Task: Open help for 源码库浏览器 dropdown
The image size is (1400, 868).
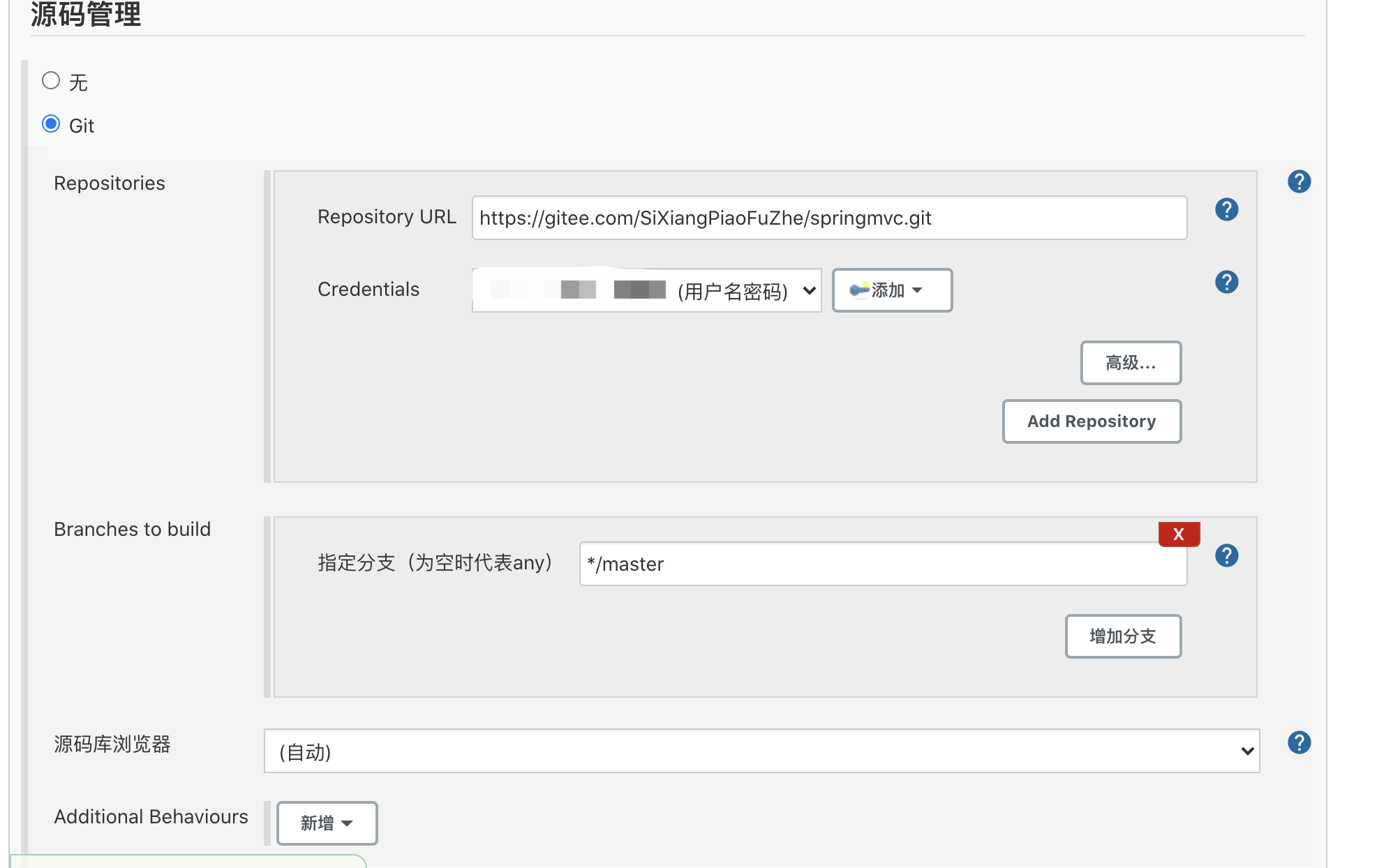Action: (x=1299, y=742)
